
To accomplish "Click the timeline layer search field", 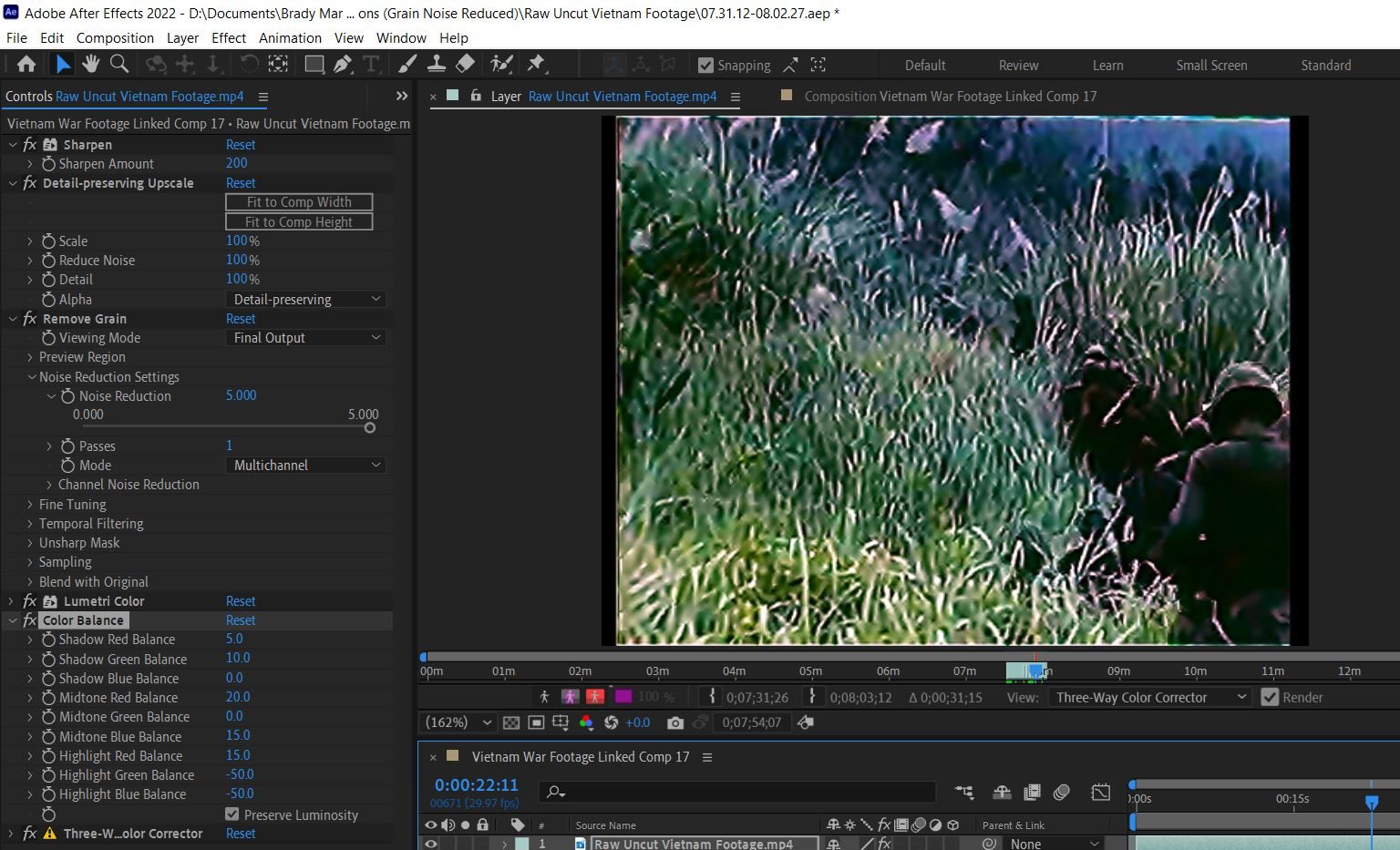I will pos(738,793).
